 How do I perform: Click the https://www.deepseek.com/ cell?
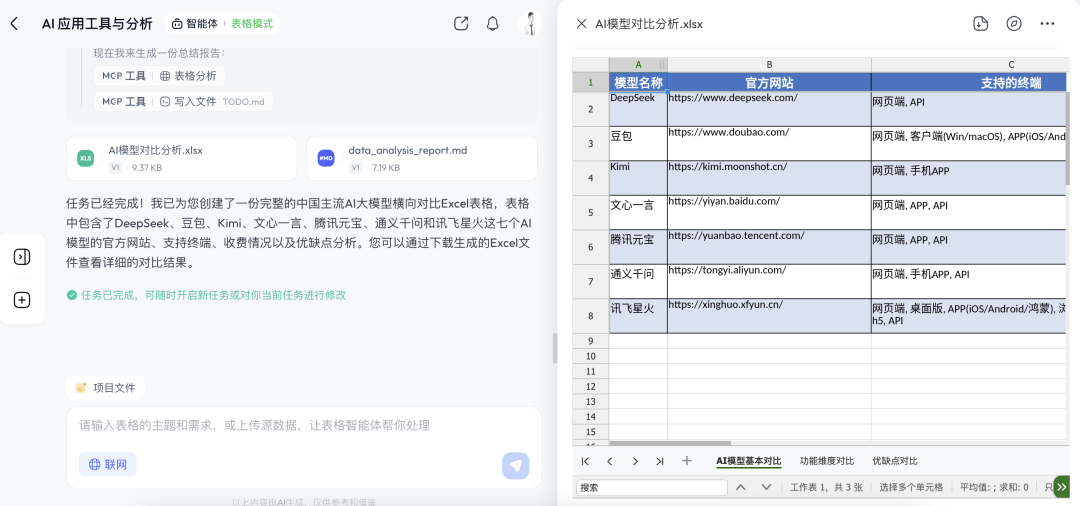click(x=769, y=109)
